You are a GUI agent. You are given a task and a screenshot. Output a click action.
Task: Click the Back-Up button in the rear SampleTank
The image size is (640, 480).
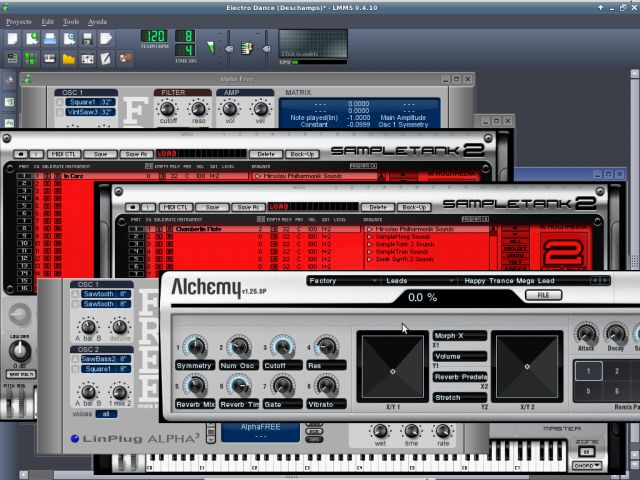tap(302, 154)
